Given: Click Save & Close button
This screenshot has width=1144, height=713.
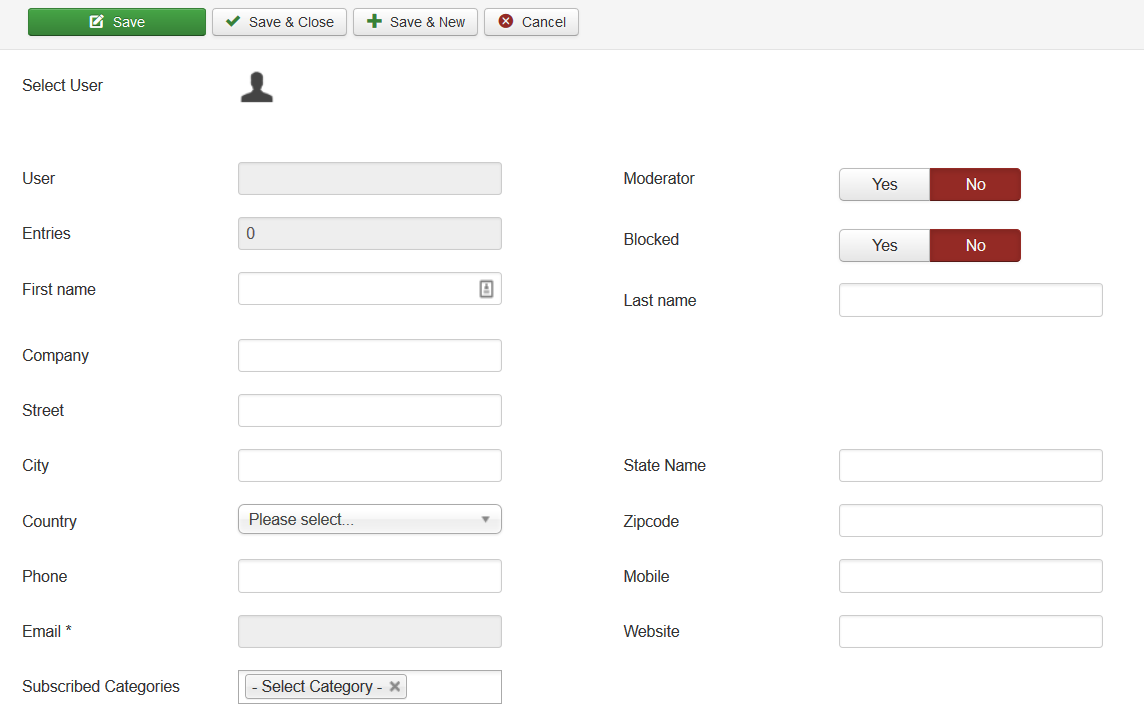Looking at the screenshot, I should click(279, 22).
